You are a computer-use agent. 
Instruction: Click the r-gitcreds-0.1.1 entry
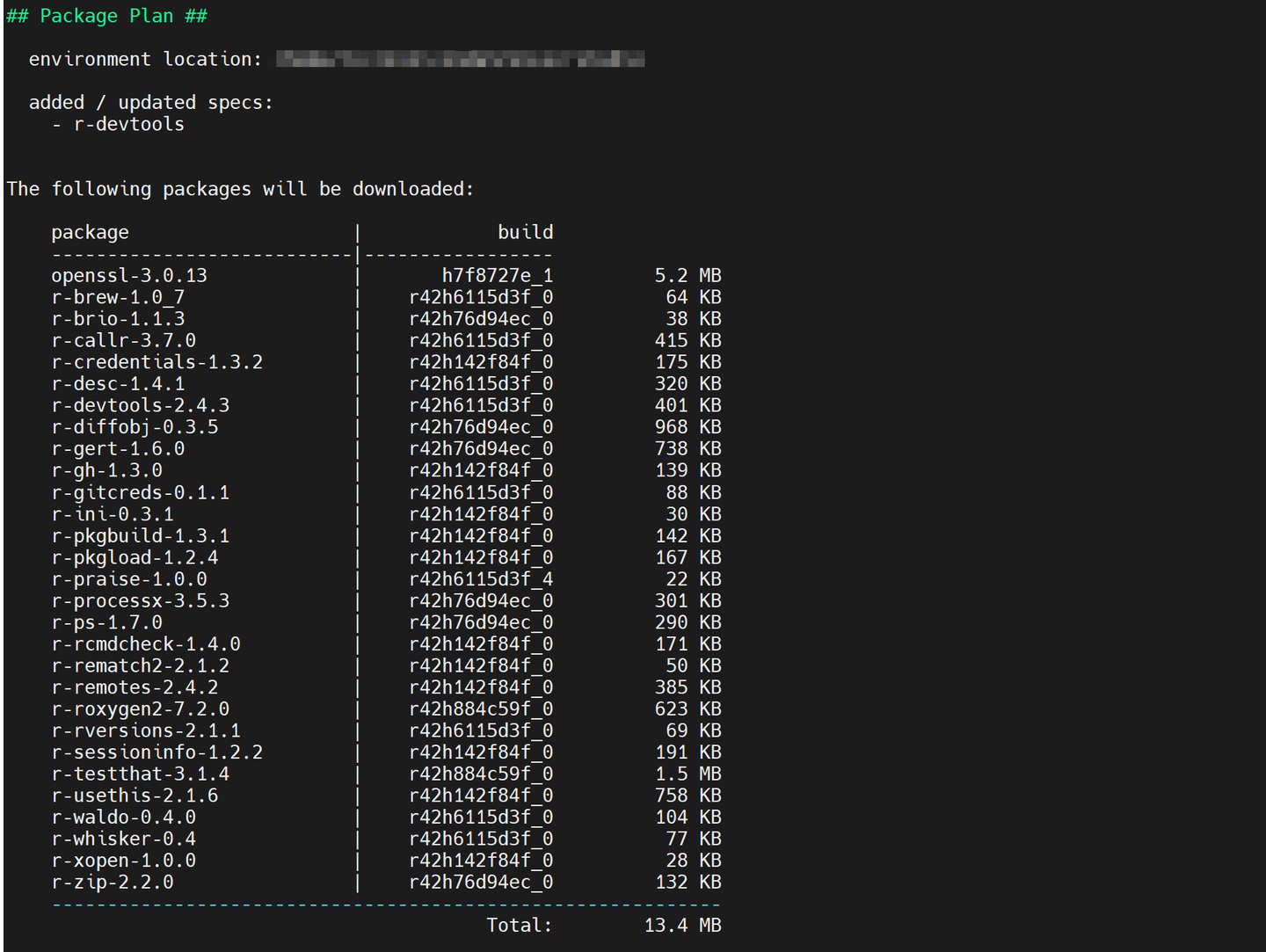tap(141, 492)
